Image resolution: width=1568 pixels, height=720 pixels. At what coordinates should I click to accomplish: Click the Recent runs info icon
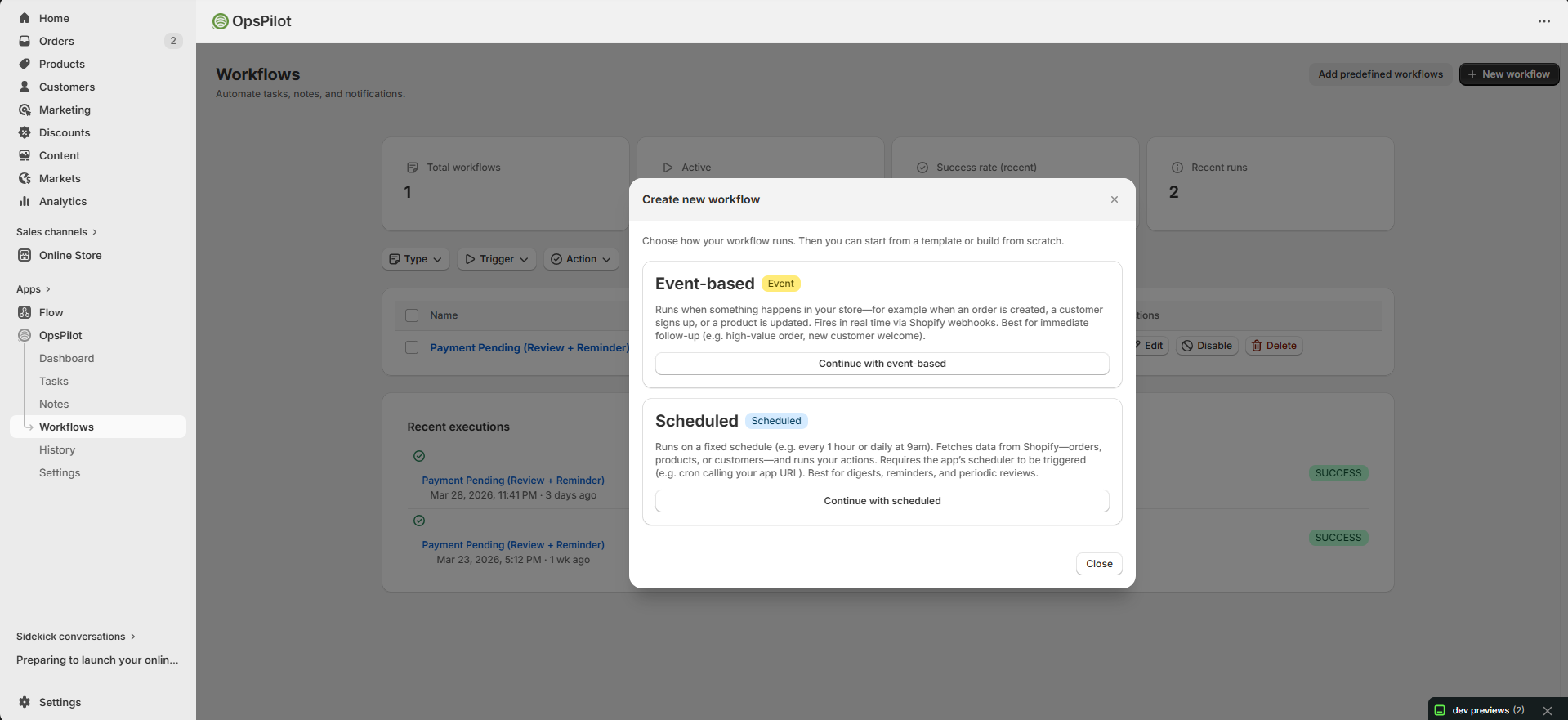(x=1177, y=168)
